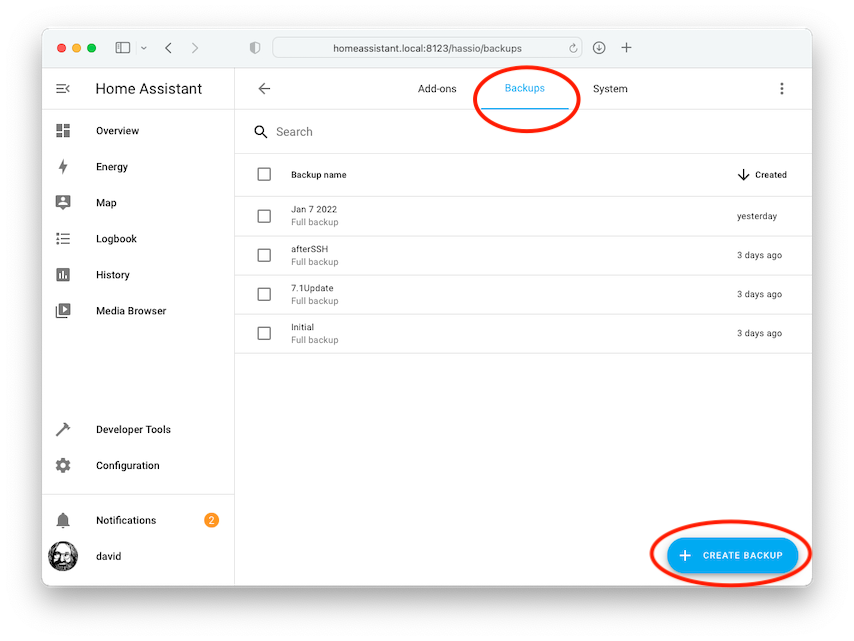The width and height of the screenshot is (854, 641).
Task: Open the afterSSH backup name
Action: (x=309, y=249)
